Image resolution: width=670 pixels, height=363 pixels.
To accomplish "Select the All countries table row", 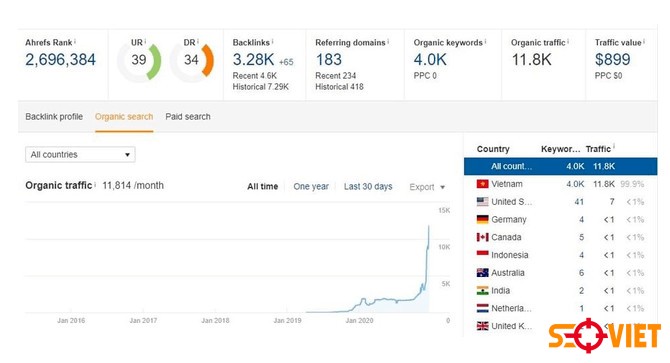I will click(x=560, y=166).
